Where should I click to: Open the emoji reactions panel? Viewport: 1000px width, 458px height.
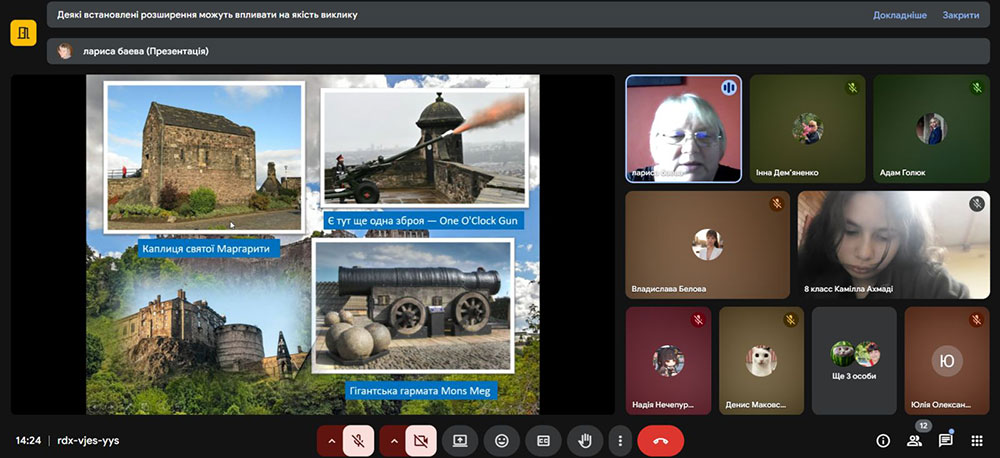click(x=501, y=440)
